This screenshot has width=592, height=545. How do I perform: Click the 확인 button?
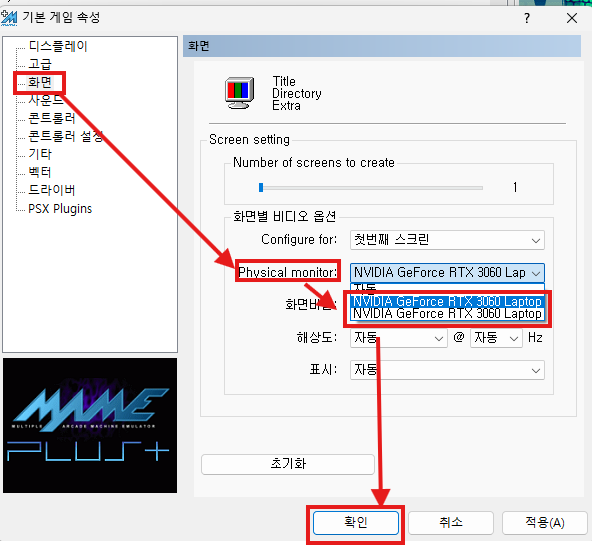coord(356,523)
